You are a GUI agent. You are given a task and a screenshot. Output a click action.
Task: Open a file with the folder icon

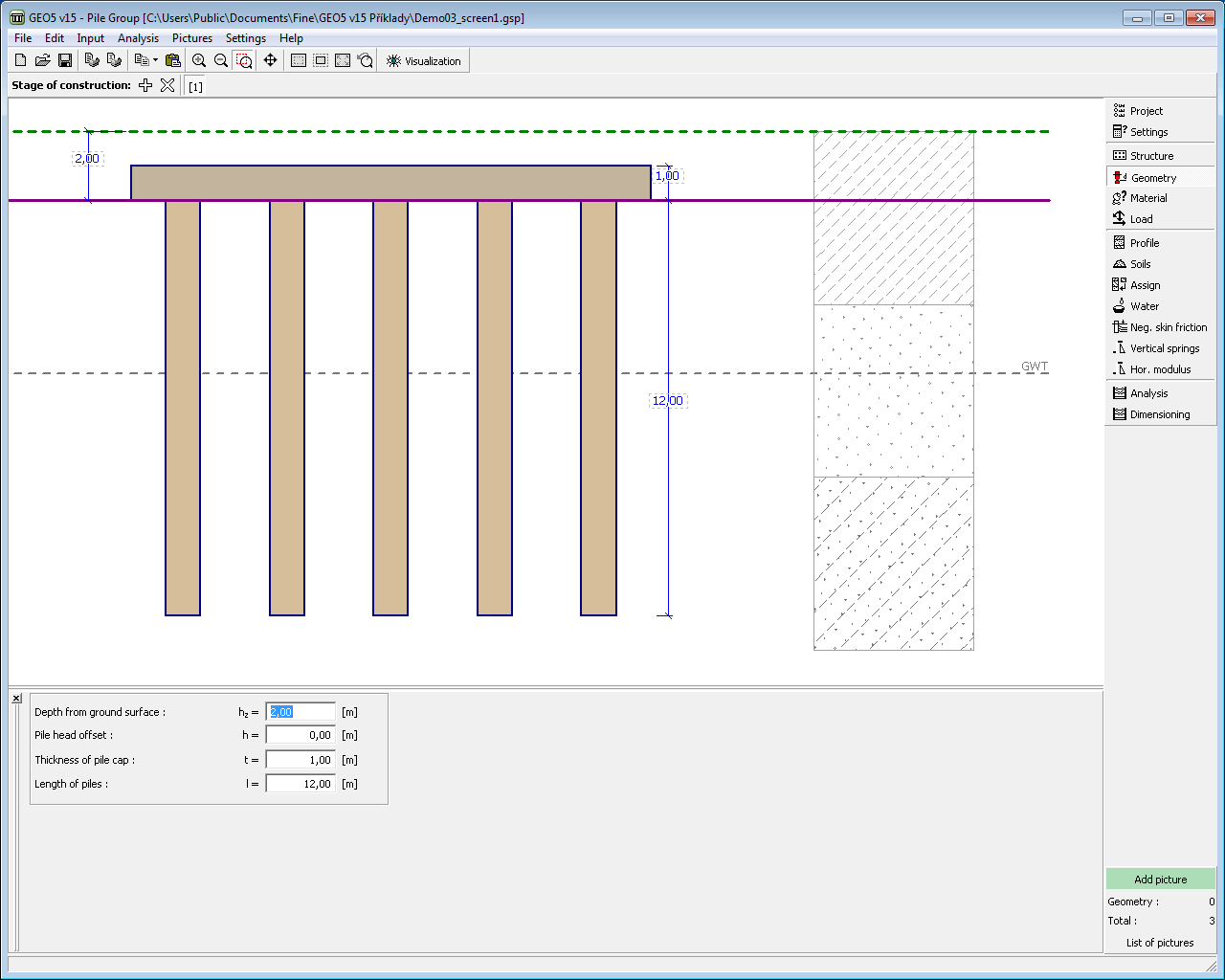[43, 60]
